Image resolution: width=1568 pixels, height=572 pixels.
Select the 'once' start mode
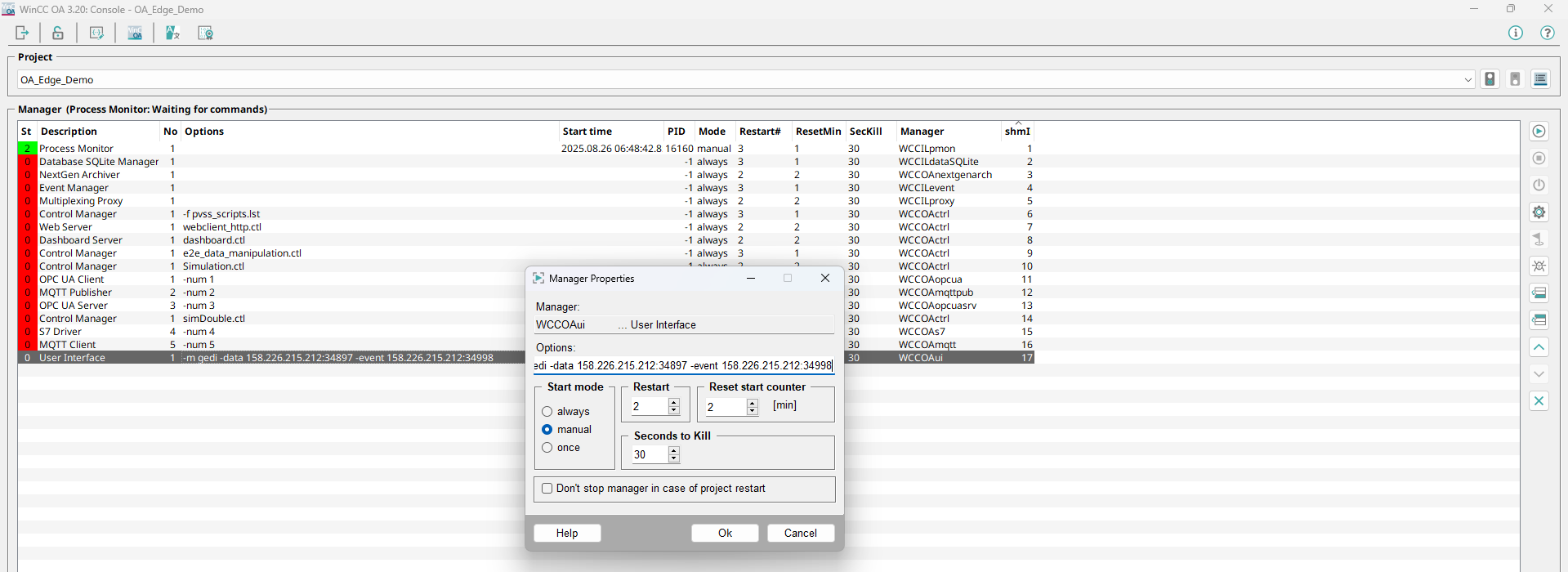tap(547, 448)
